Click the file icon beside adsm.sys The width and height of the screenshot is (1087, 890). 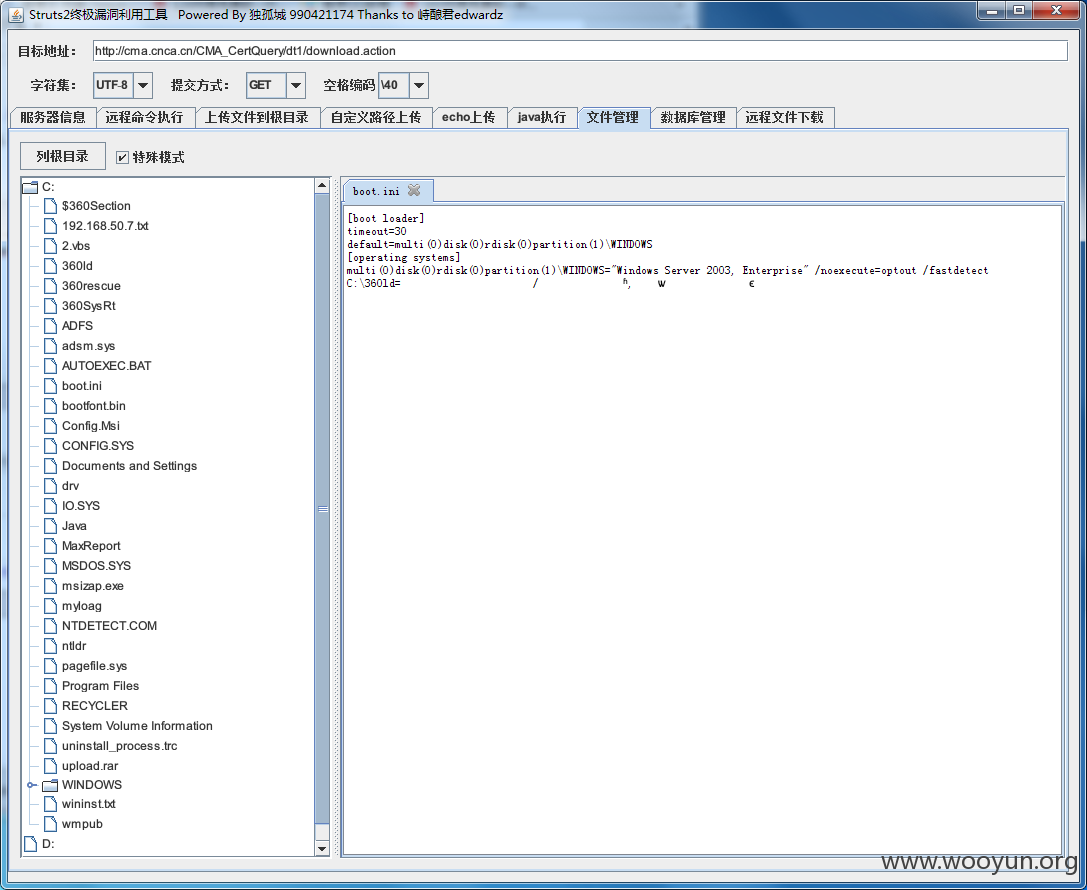click(x=50, y=346)
